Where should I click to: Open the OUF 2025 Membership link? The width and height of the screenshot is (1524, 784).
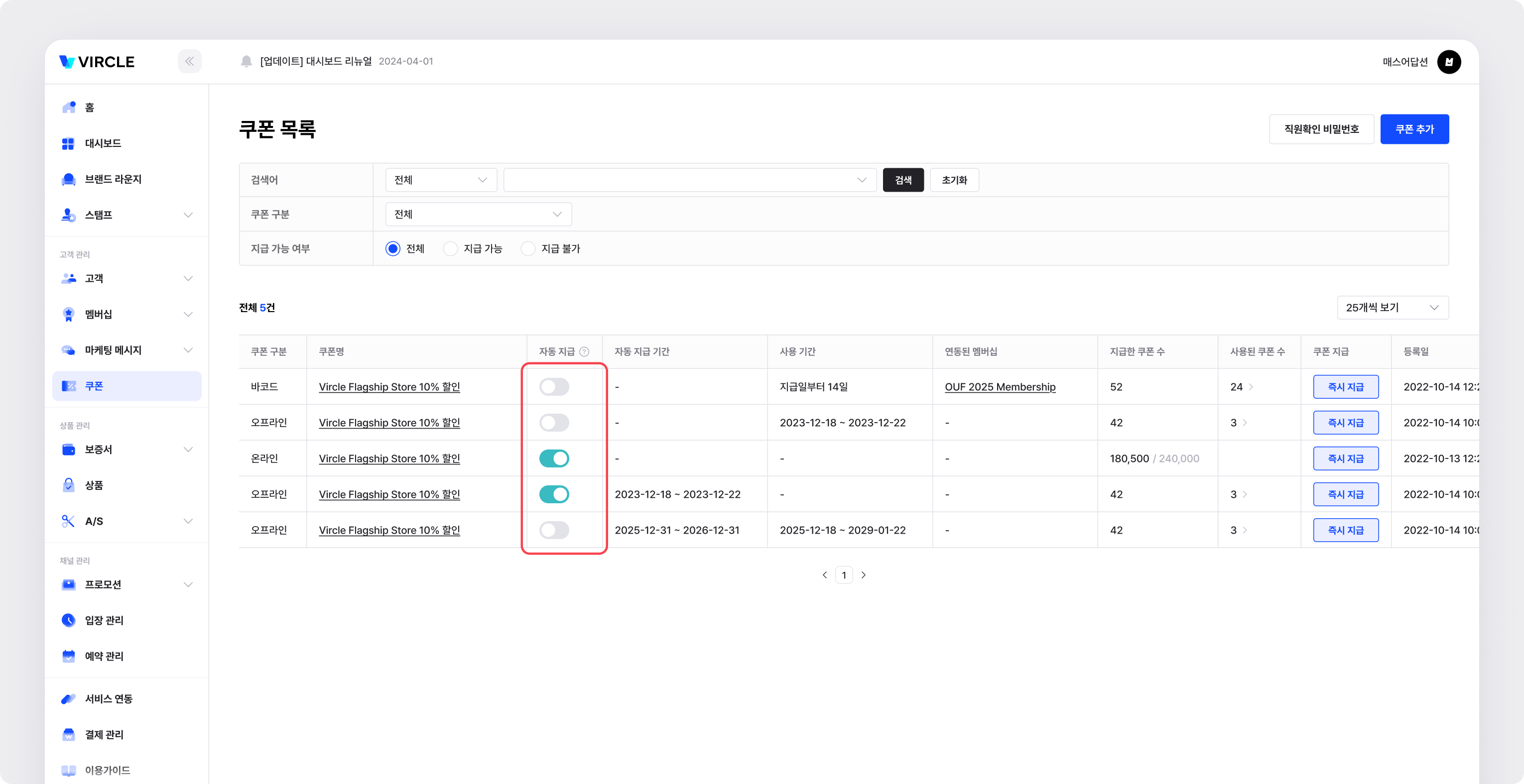[1000, 387]
